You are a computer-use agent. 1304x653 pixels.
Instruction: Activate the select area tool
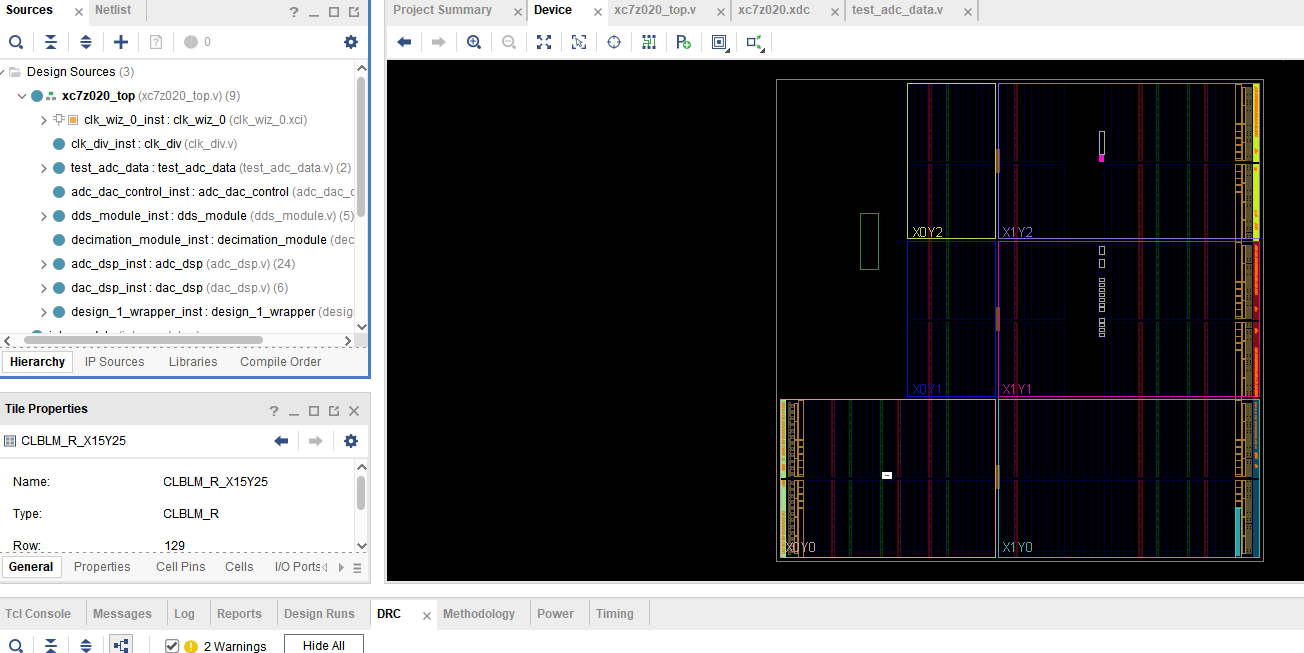pos(579,42)
